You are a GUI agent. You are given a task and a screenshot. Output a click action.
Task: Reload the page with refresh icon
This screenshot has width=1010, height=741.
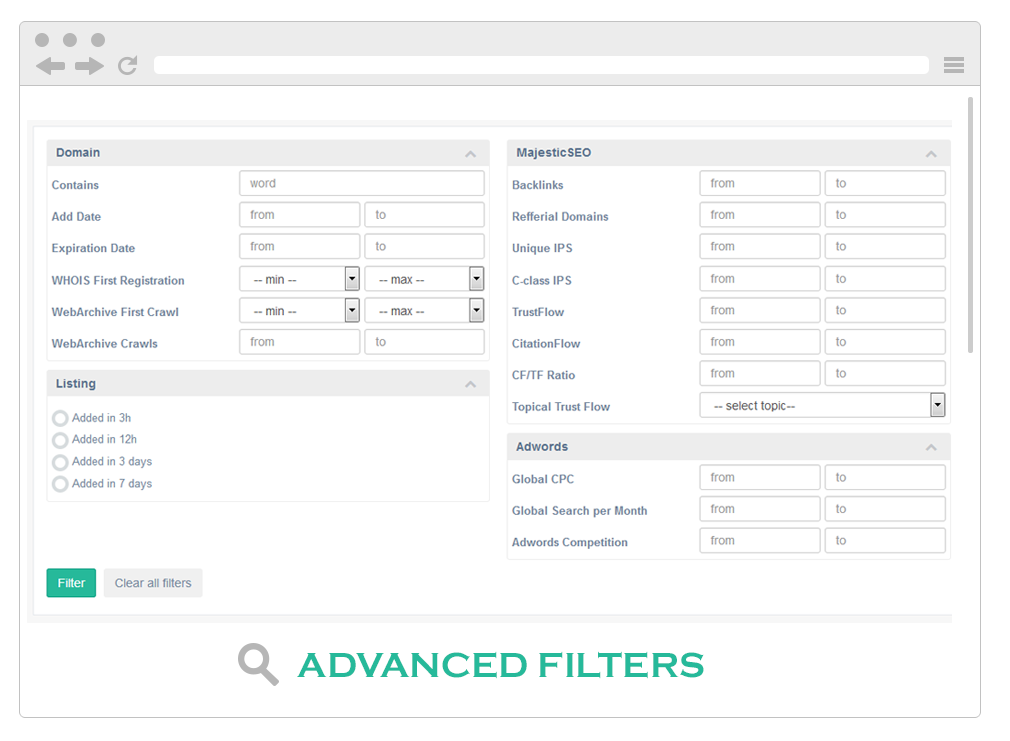coord(128,65)
